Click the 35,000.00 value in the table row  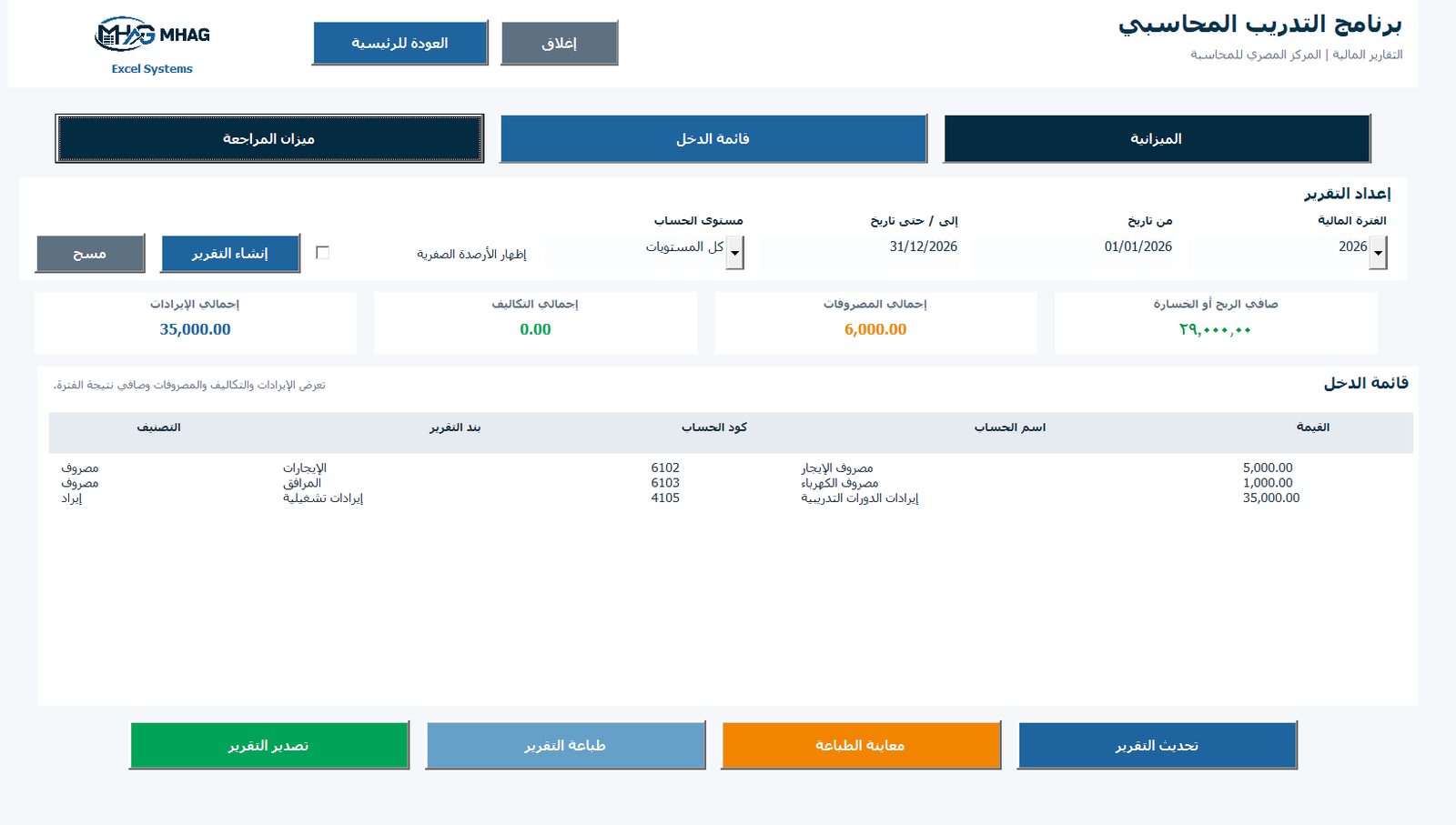point(1271,498)
